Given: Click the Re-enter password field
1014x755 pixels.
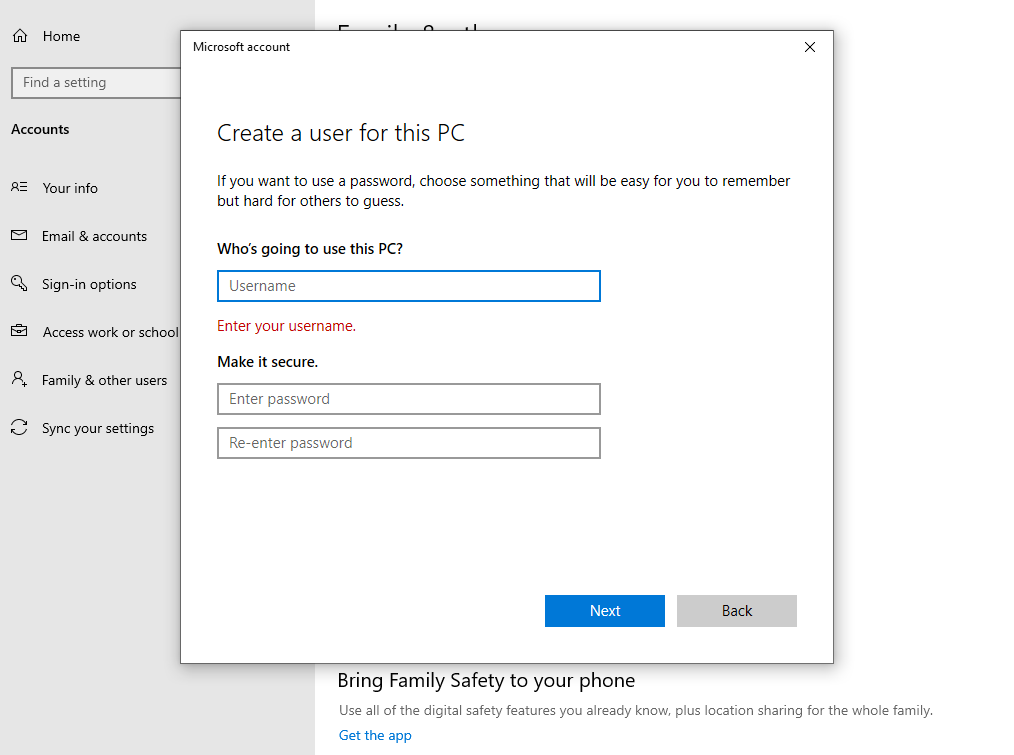Looking at the screenshot, I should [409, 443].
